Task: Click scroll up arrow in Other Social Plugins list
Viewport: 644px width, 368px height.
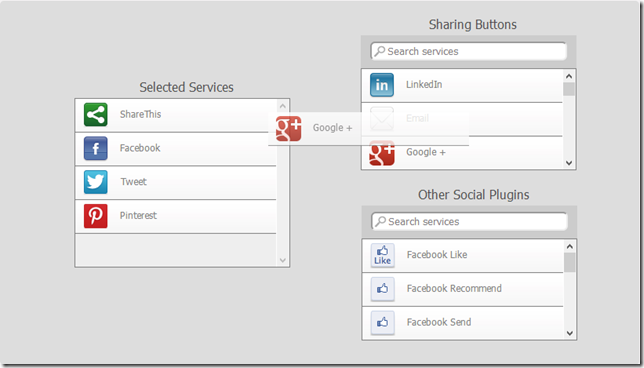Action: (570, 246)
